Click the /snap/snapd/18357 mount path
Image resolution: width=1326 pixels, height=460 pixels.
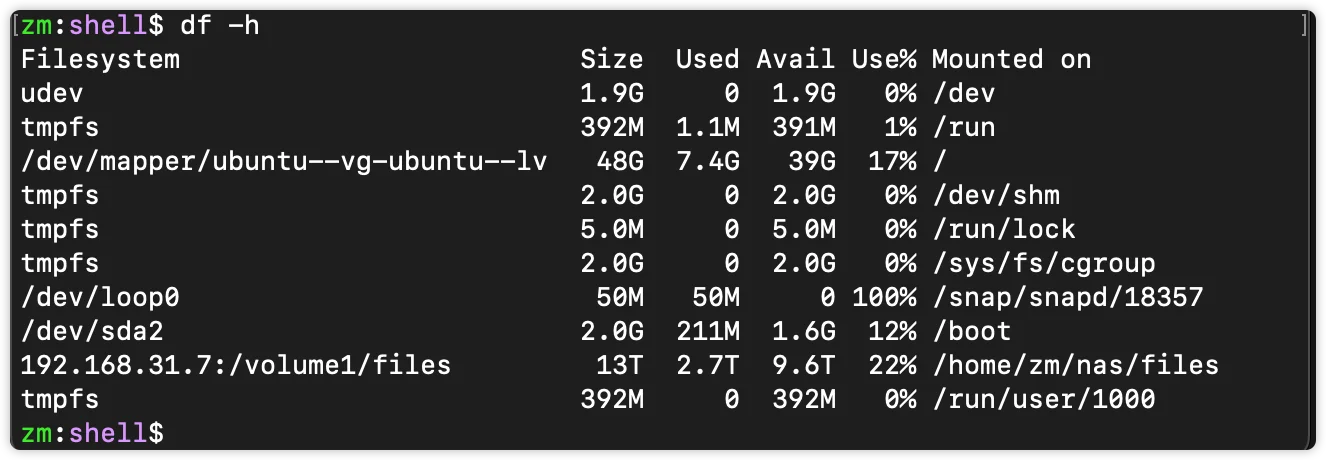1067,298
